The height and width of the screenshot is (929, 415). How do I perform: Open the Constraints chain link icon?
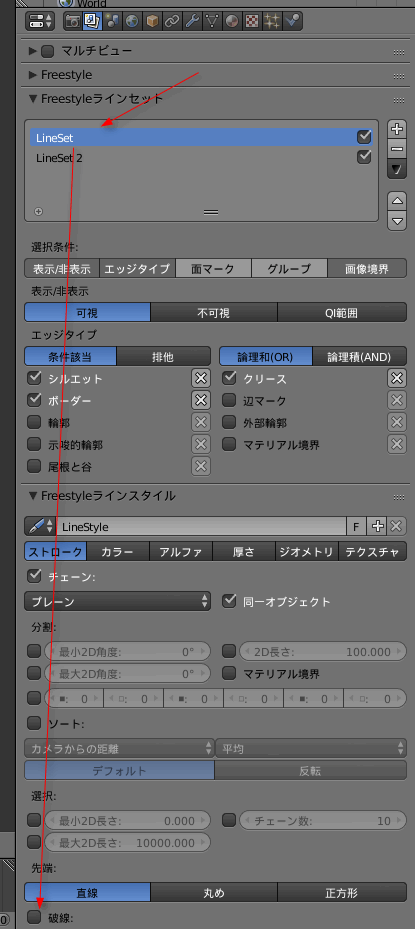coord(171,22)
